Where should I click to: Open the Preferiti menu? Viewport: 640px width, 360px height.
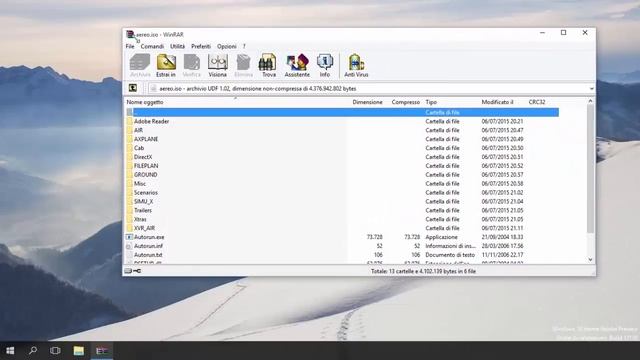point(201,47)
